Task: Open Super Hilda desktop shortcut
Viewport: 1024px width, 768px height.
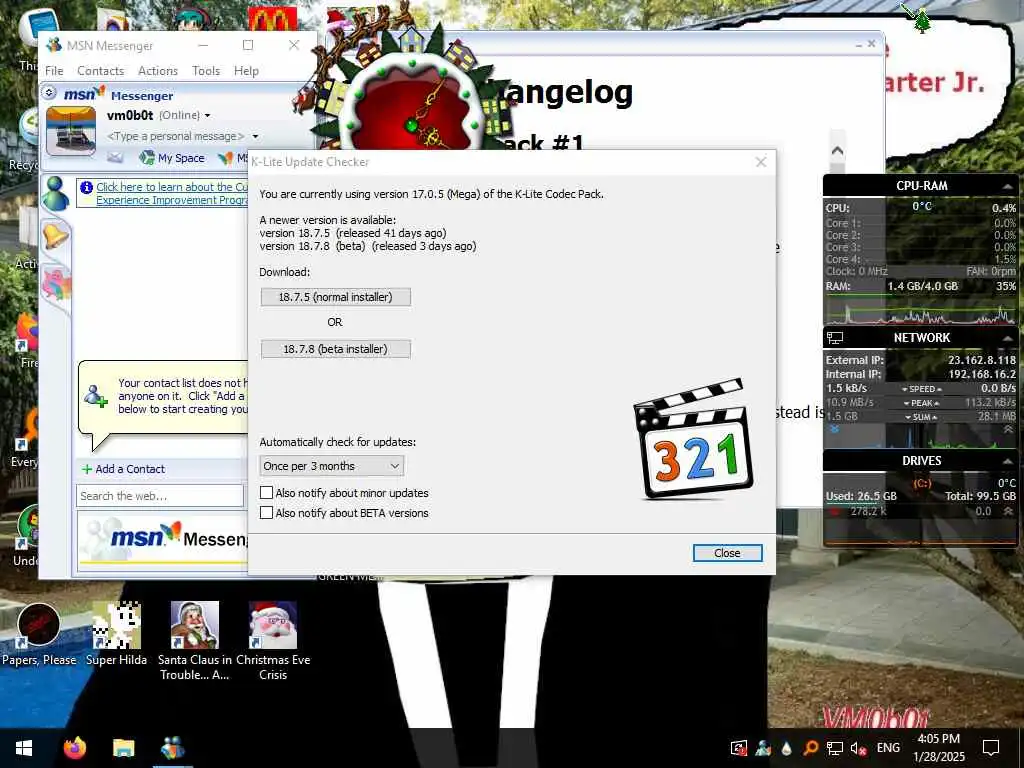Action: pos(116,634)
